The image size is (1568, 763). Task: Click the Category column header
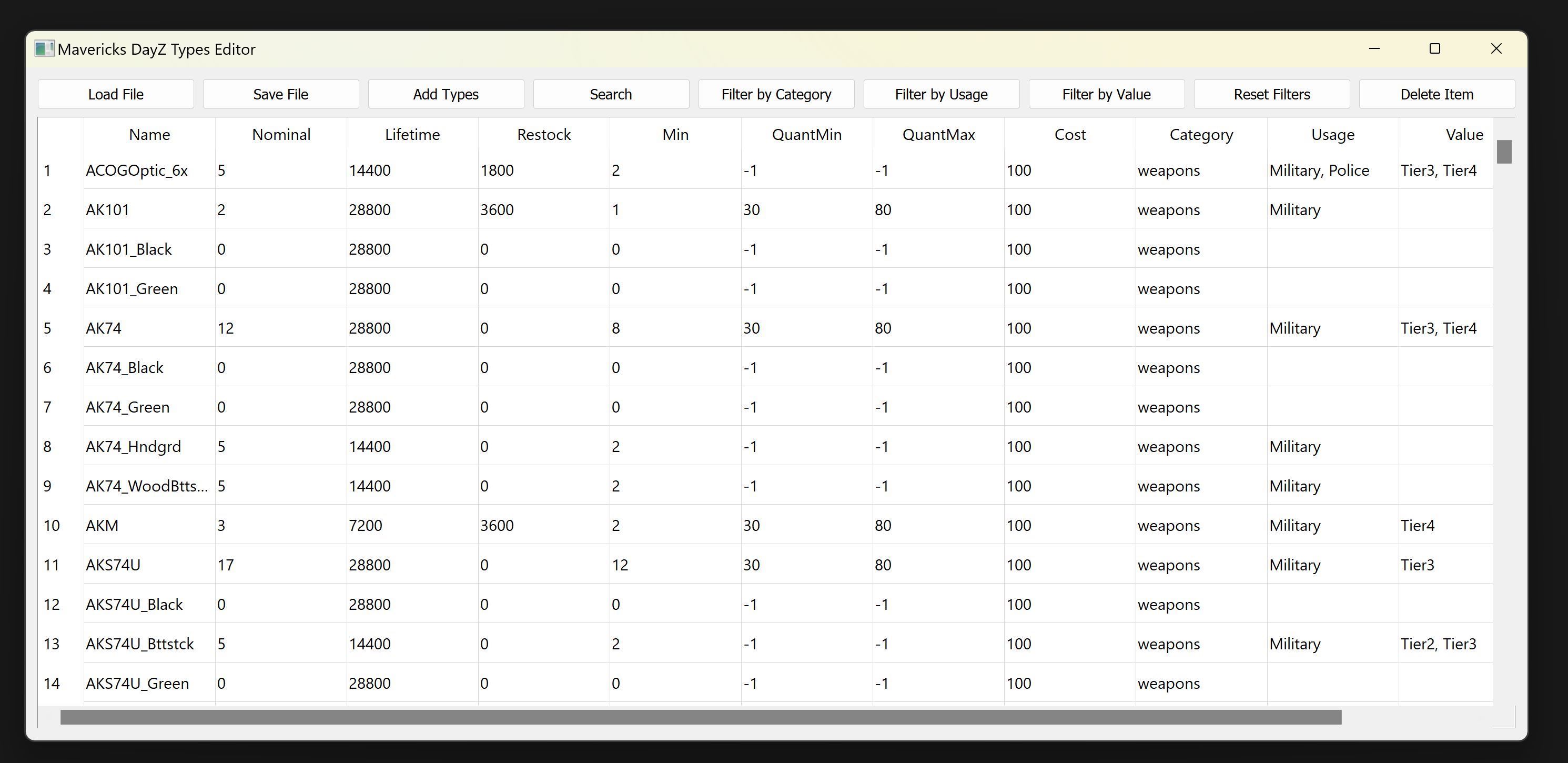click(x=1201, y=135)
